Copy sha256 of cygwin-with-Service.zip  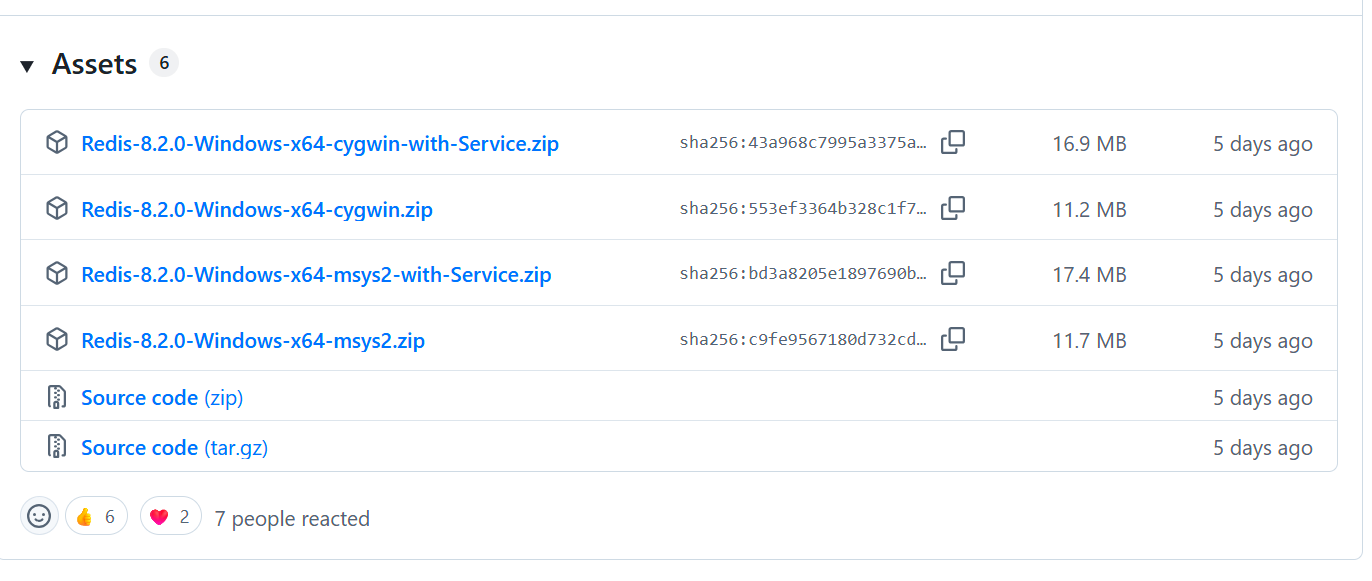[x=953, y=142]
